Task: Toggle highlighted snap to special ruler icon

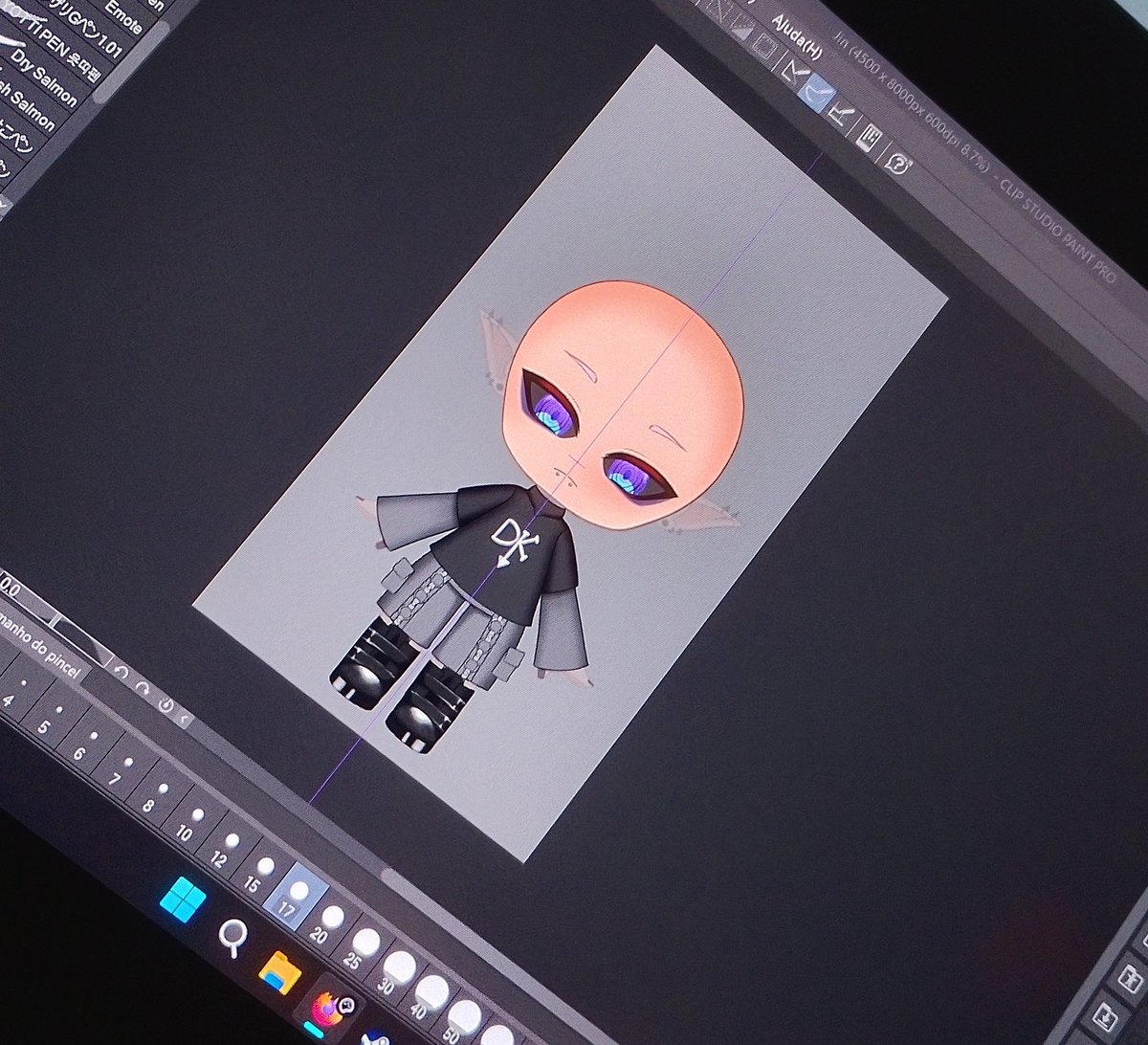Action: tap(816, 93)
